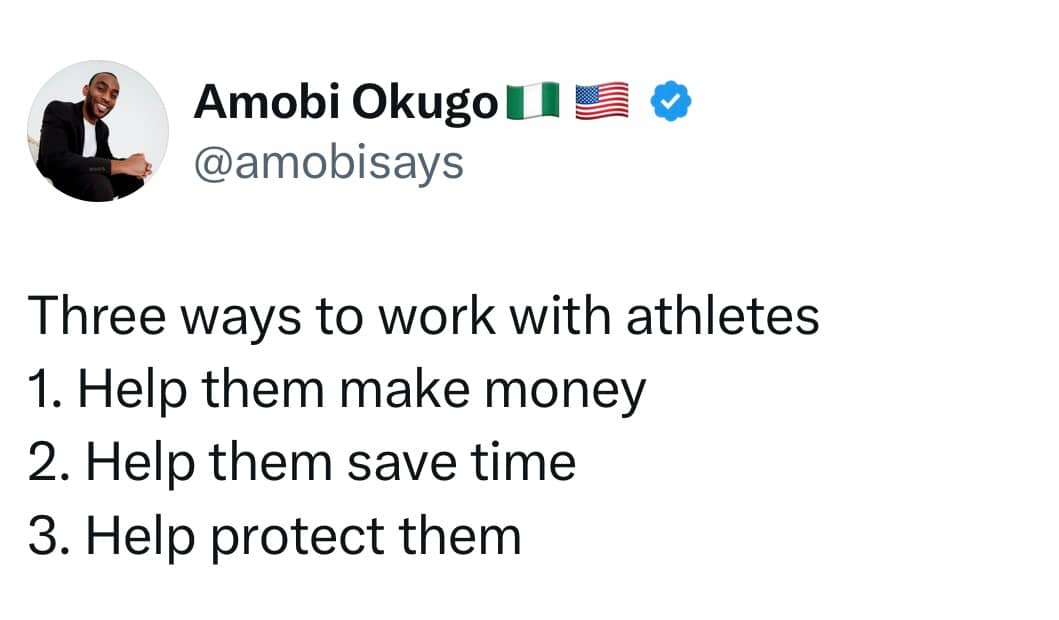Click the word "work" in the tweet

pyautogui.click(x=436, y=316)
